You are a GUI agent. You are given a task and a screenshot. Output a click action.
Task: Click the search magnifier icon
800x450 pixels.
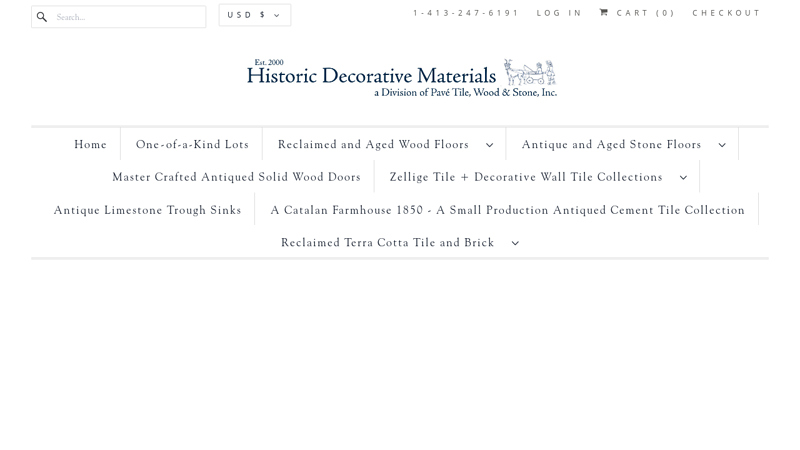coord(42,17)
